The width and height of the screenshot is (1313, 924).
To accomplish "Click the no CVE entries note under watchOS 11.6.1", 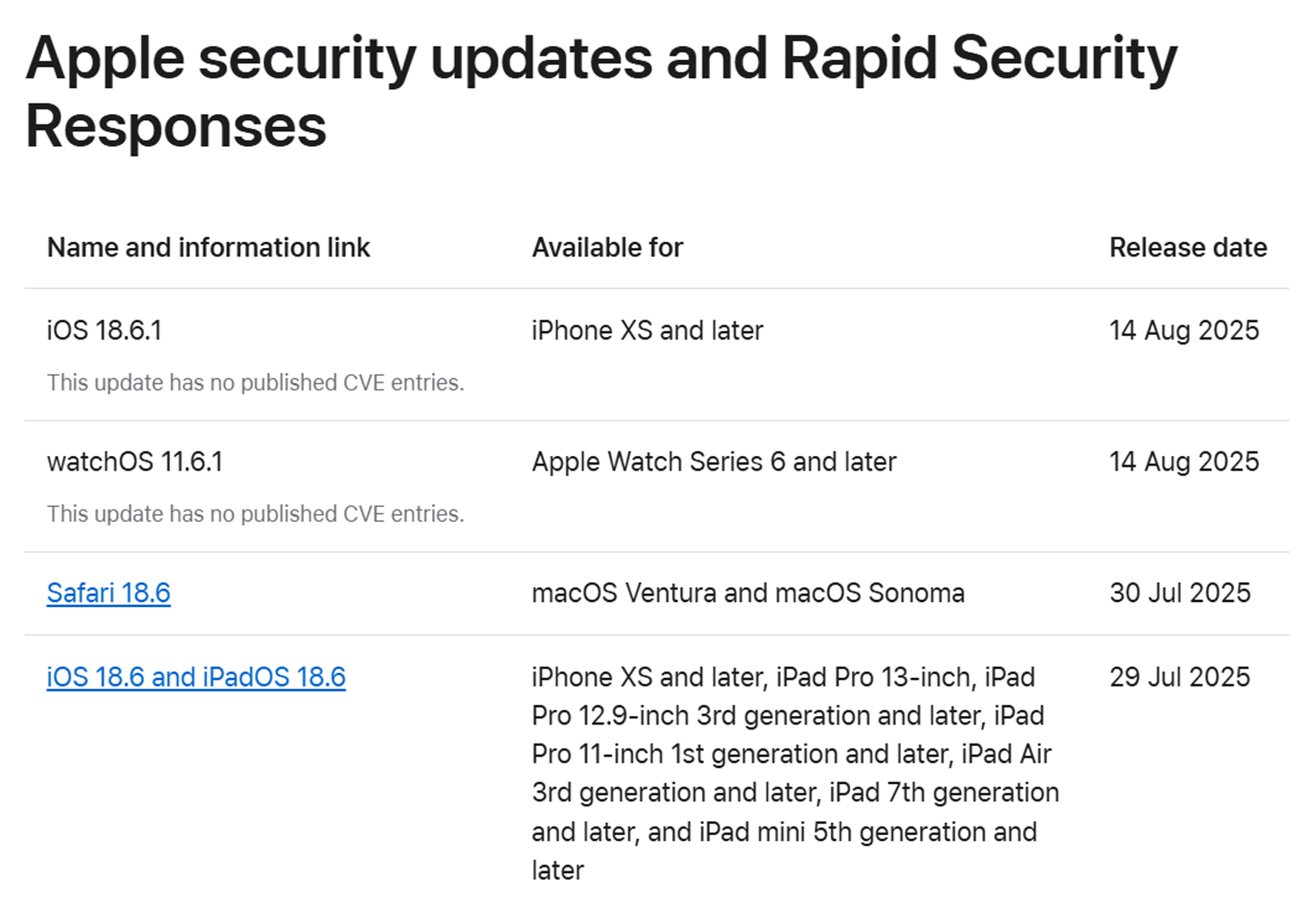I will tap(256, 514).
